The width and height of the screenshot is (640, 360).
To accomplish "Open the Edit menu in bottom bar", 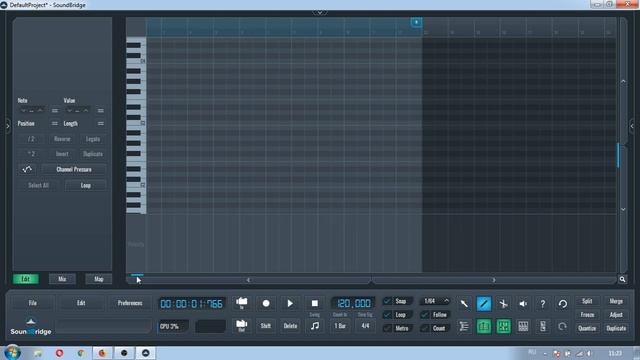I will (81, 303).
